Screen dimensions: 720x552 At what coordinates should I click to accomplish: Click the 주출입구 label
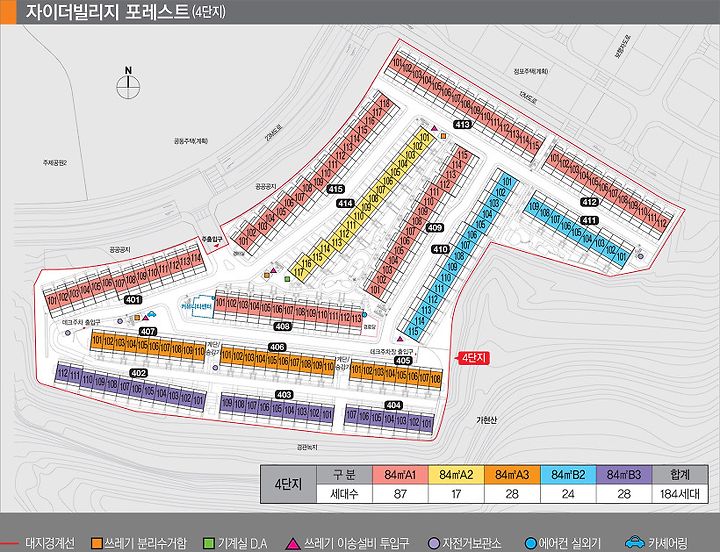[212, 239]
